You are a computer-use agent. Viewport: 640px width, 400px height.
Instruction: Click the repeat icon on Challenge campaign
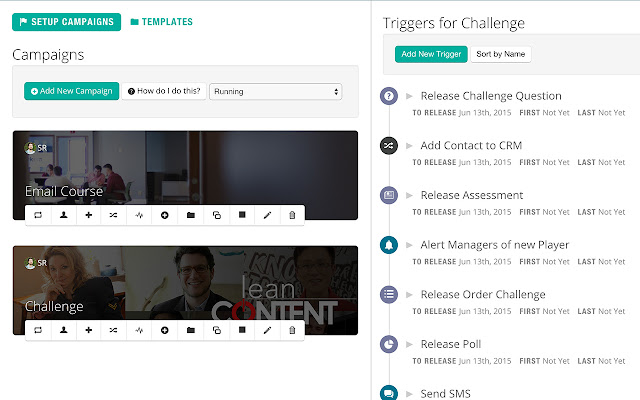coord(38,330)
